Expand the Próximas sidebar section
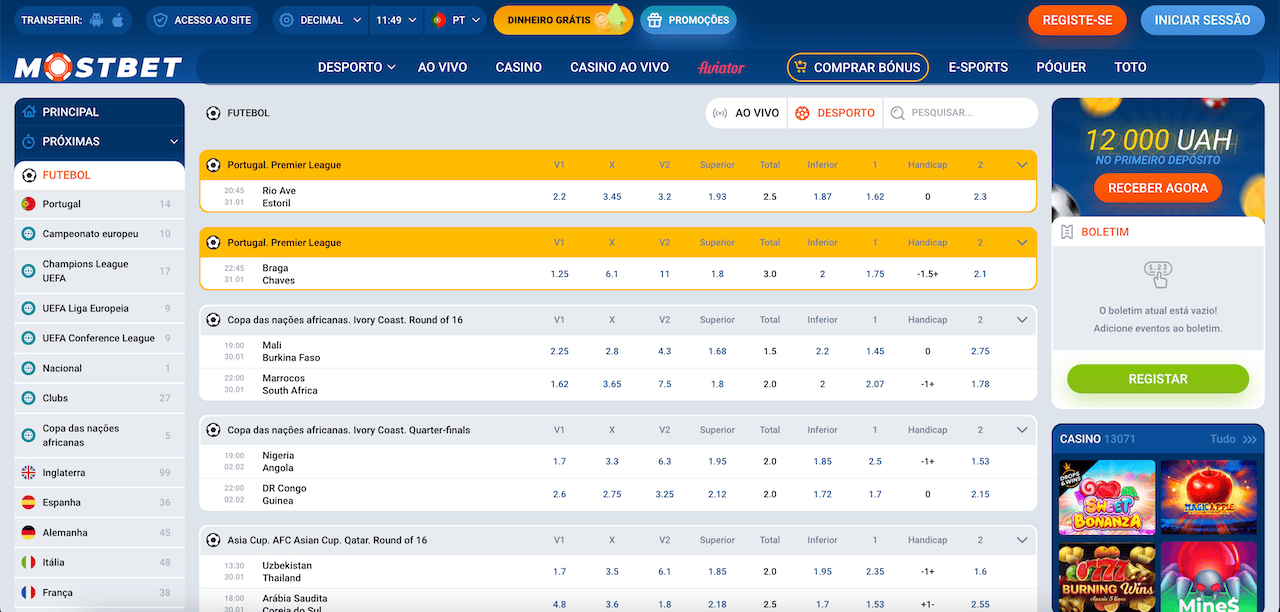 (x=99, y=142)
